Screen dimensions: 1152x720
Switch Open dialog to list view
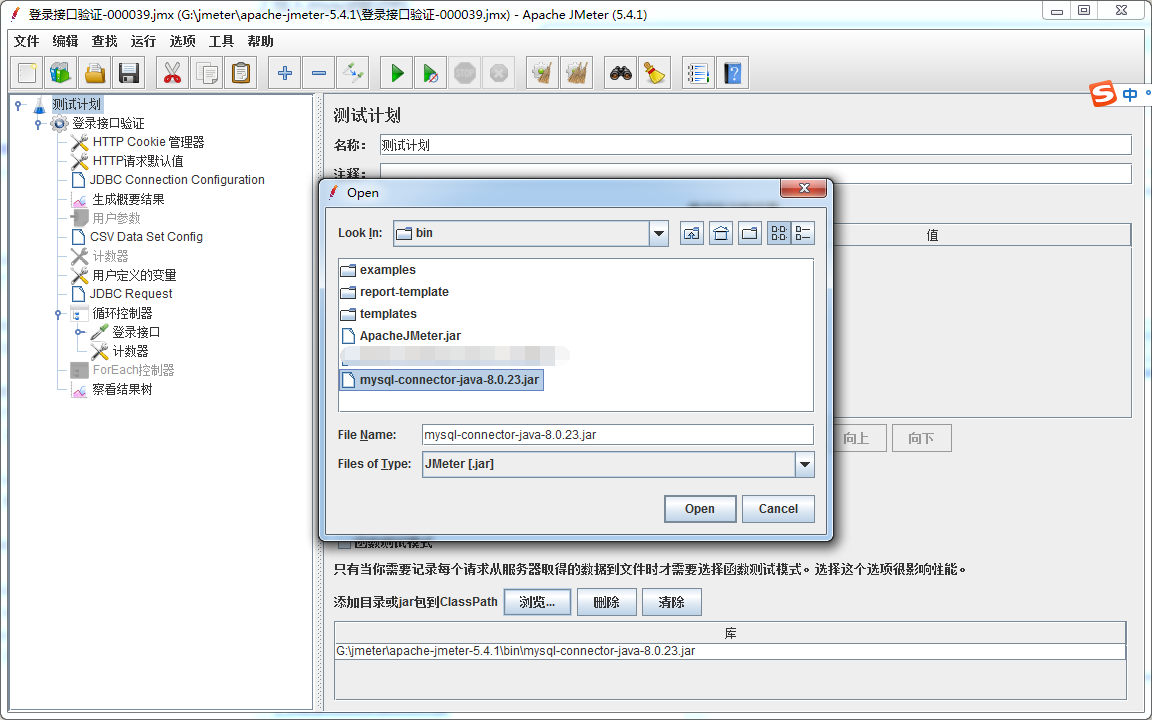(x=779, y=234)
